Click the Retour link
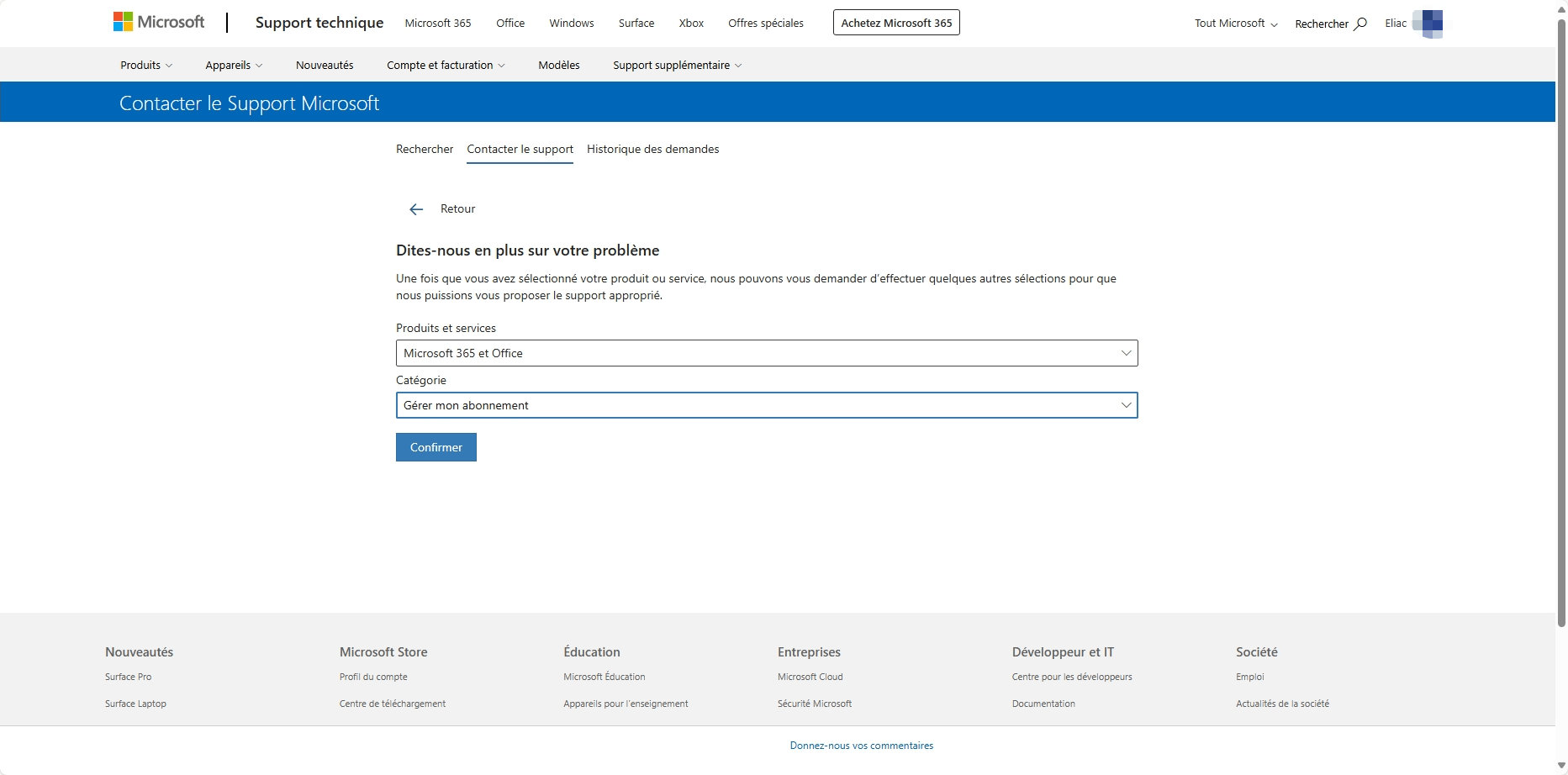The image size is (1568, 775). (x=458, y=208)
